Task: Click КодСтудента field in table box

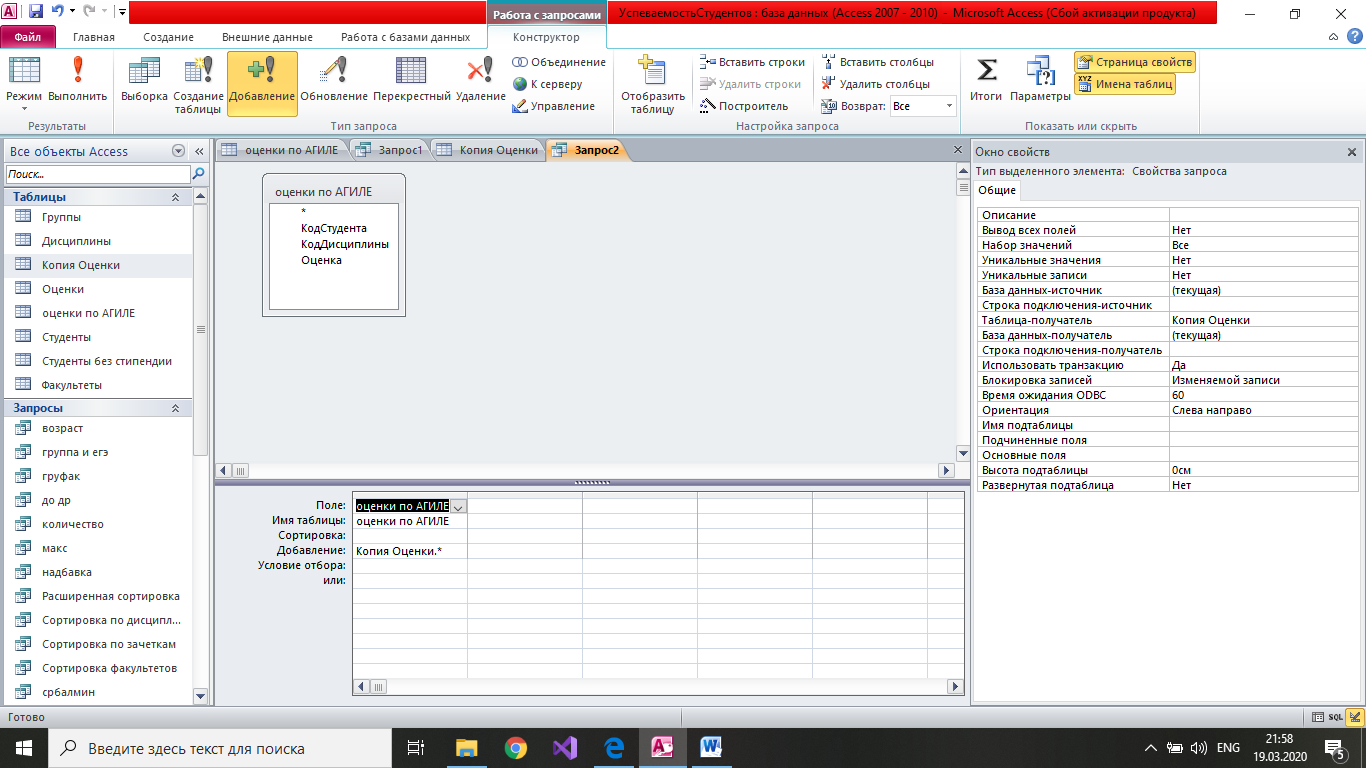Action: pyautogui.click(x=334, y=228)
